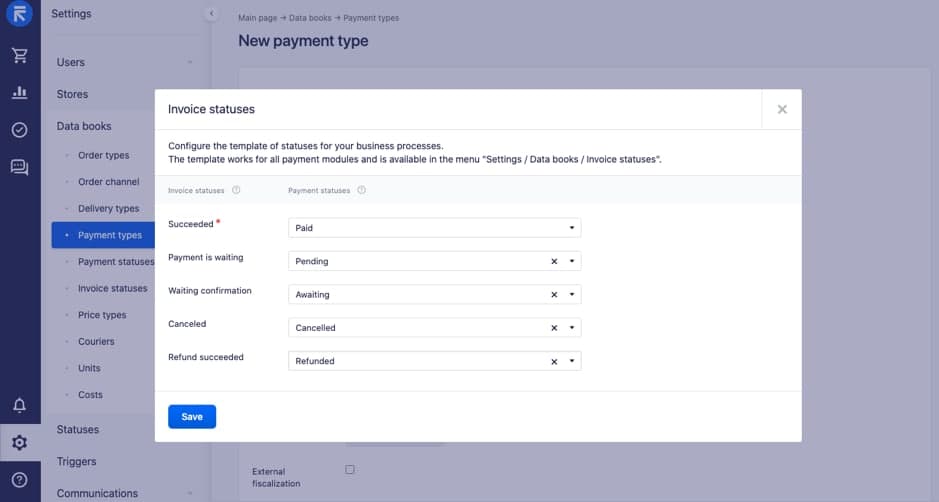939x502 pixels.
Task: Click info icon next to Payment statuses header
Action: click(x=362, y=190)
